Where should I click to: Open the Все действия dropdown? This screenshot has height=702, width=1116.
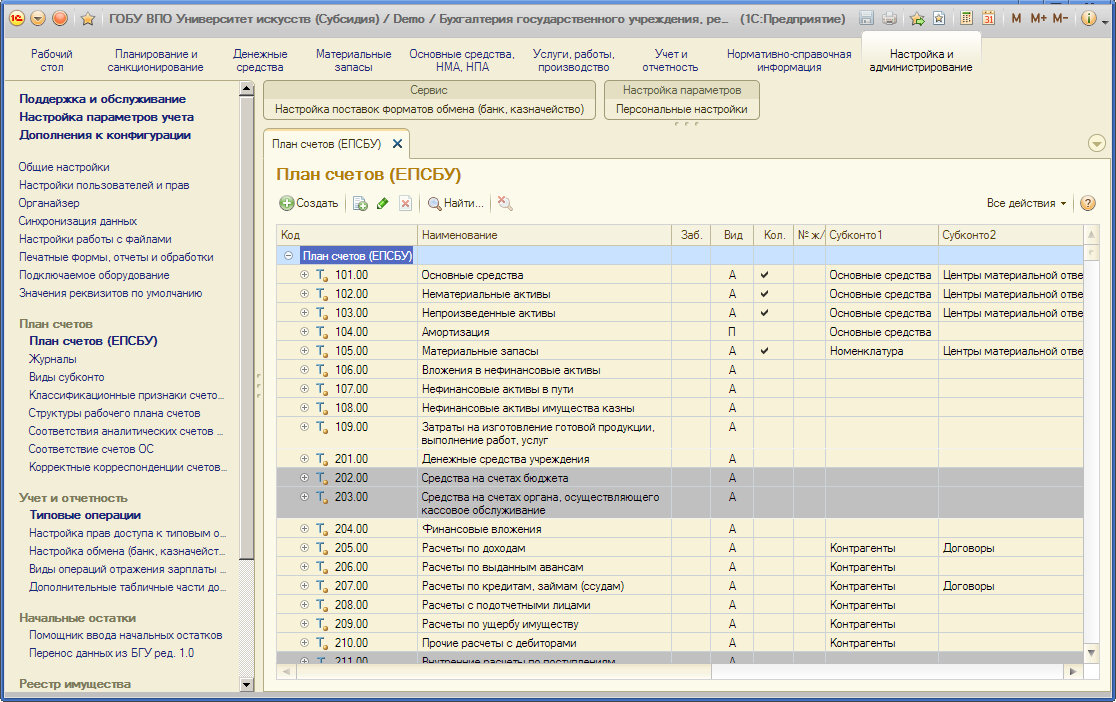pos(1026,204)
